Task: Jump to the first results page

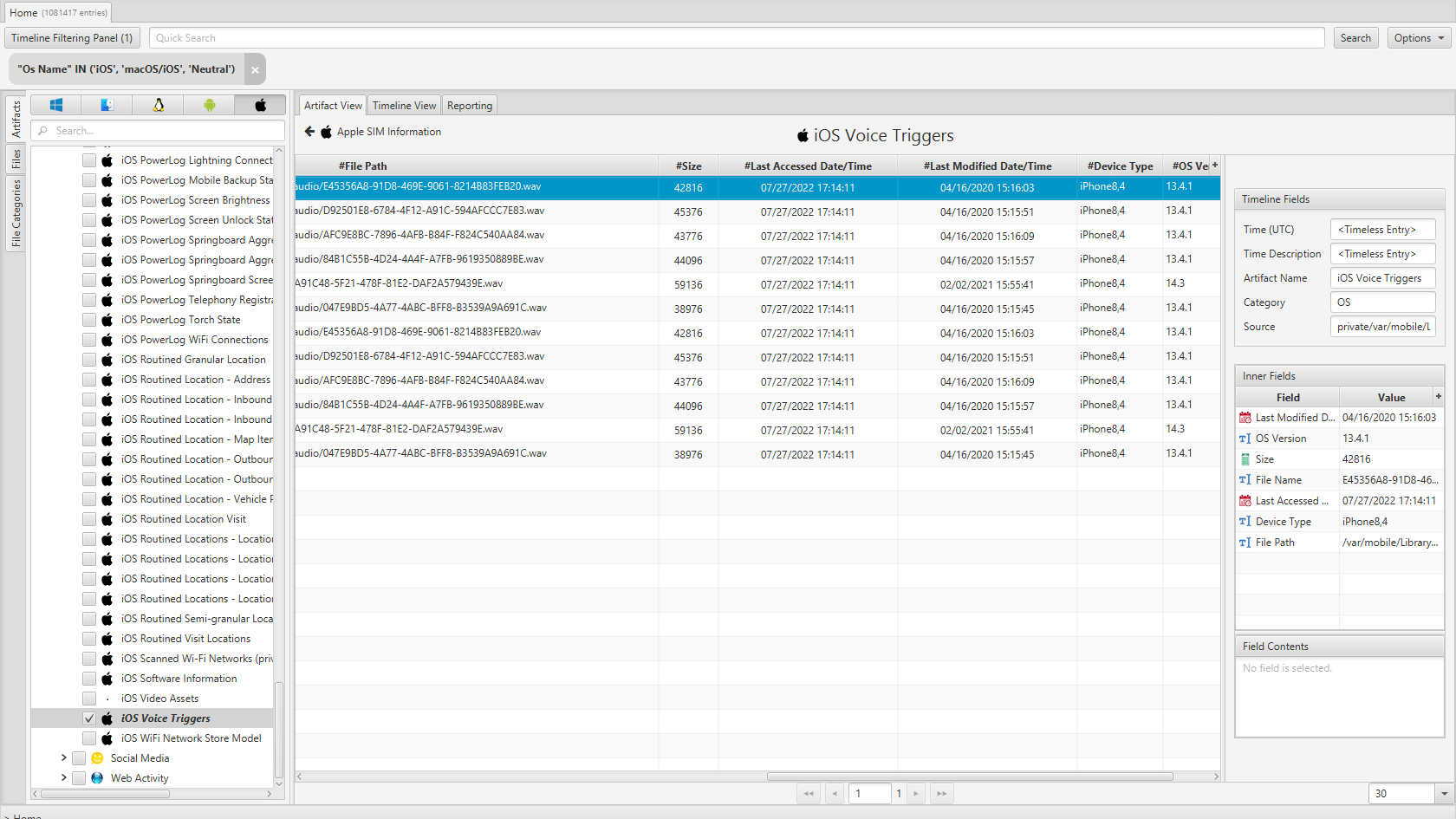Action: 809,793
